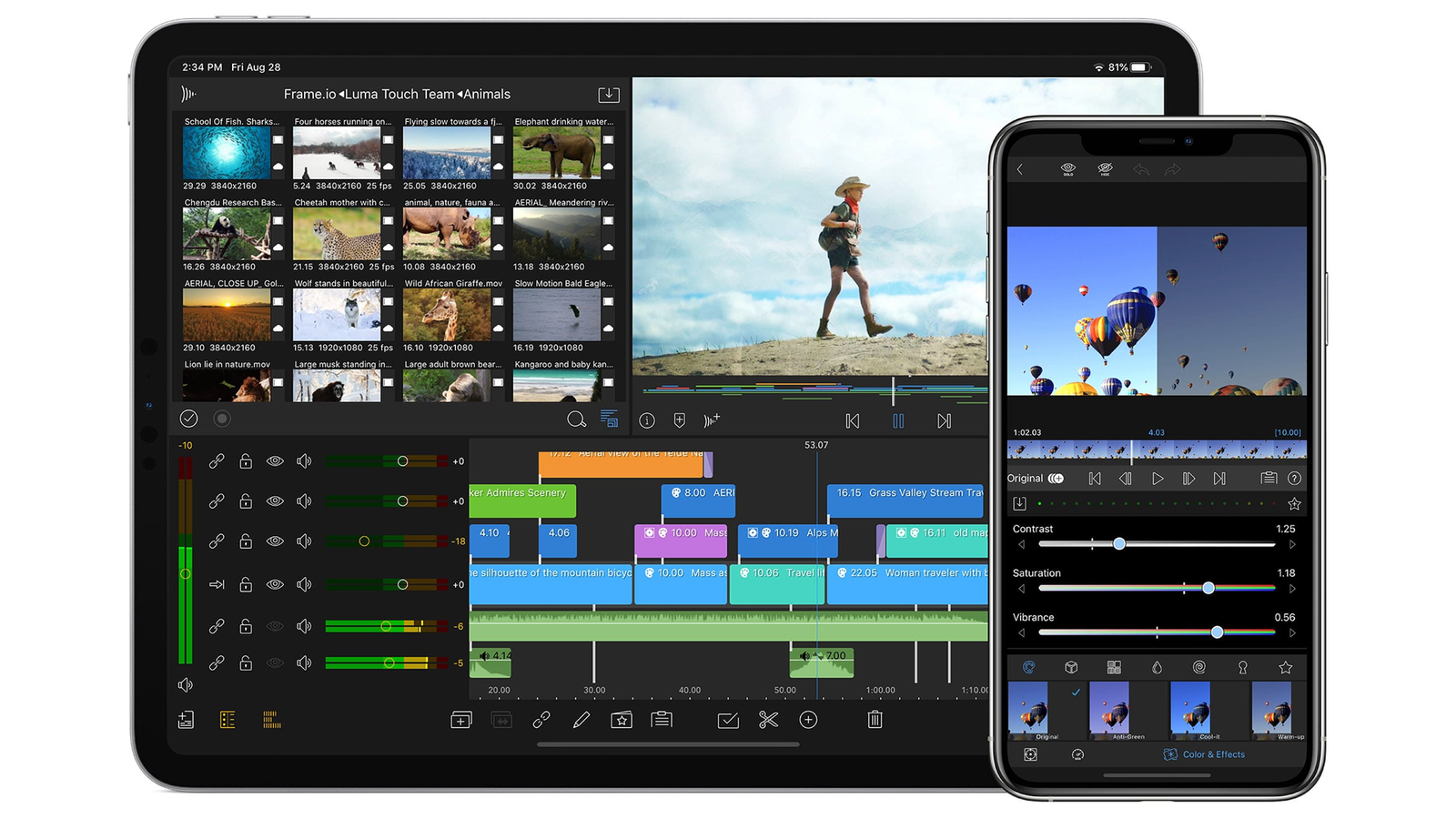Tap the help question mark on iPhone
The image size is (1456, 819).
(x=1294, y=478)
